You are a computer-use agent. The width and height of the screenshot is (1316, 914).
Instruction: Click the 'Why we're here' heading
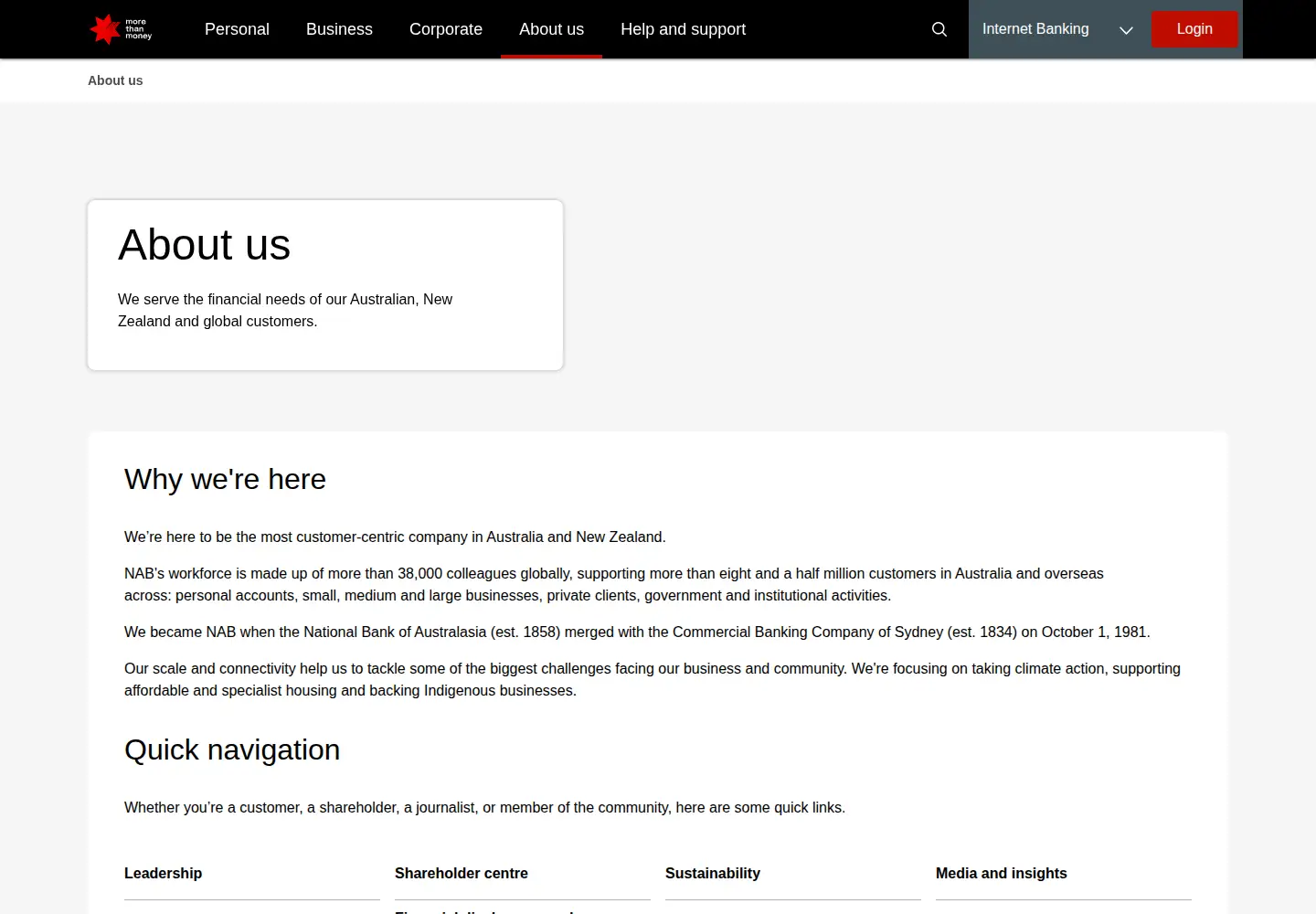pyautogui.click(x=225, y=479)
